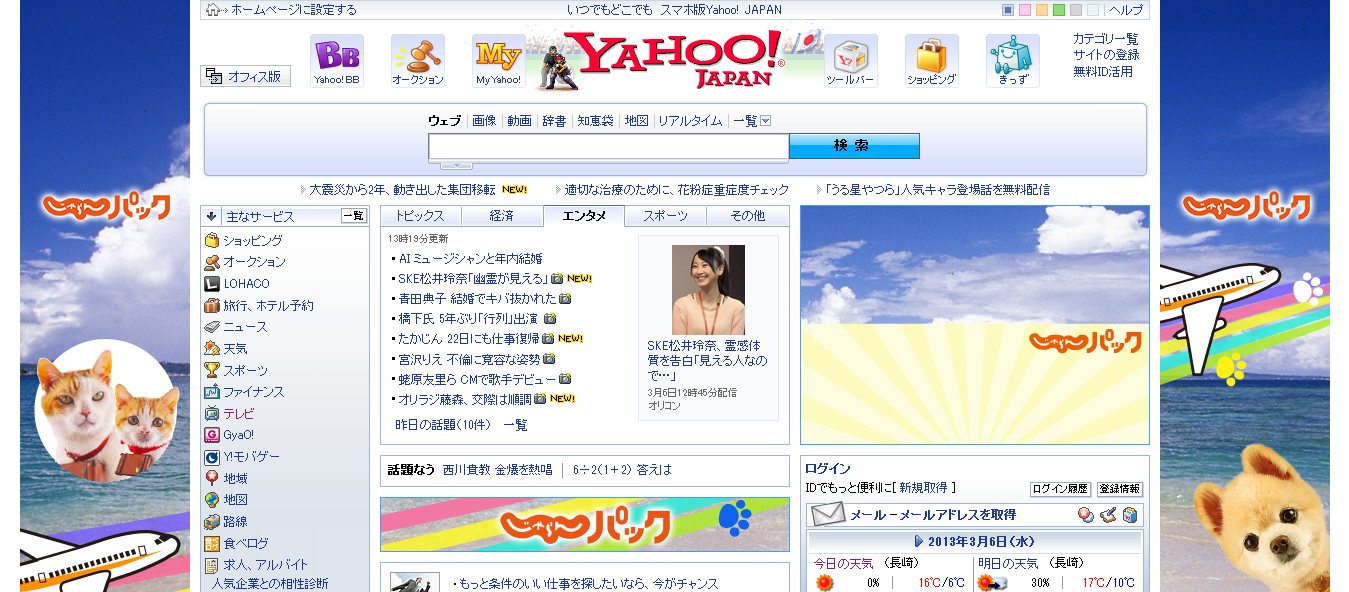Open the Yahoo! BB icon
The width and height of the screenshot is (1349, 592).
coord(337,61)
